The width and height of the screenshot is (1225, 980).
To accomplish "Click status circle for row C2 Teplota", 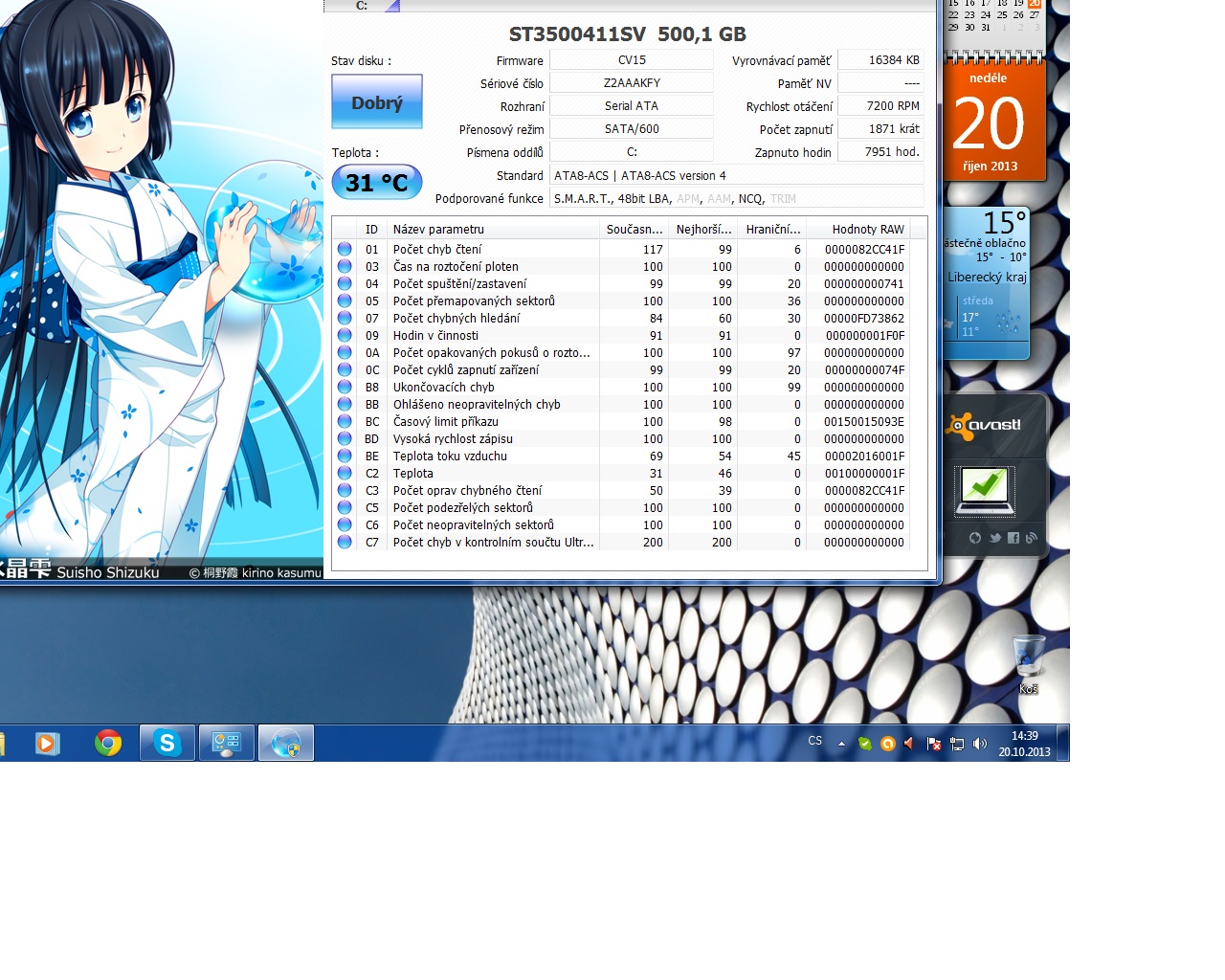I will (x=345, y=473).
